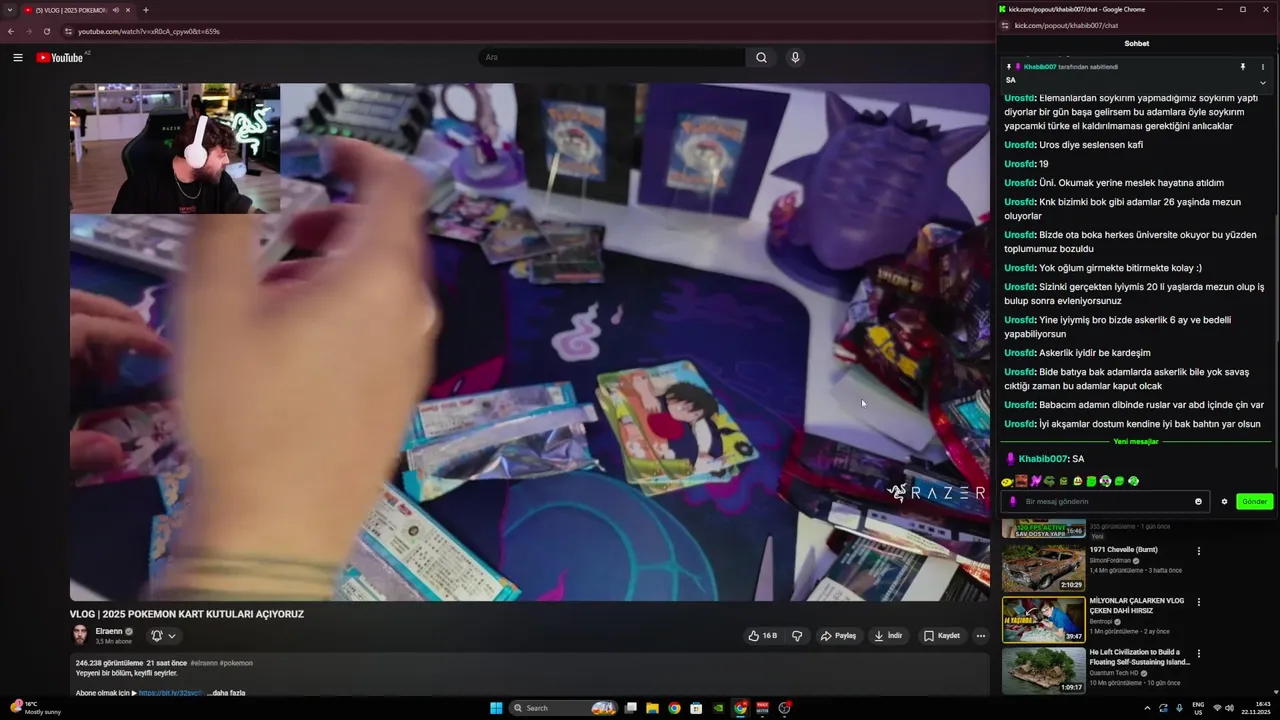Viewport: 1280px width, 720px height.
Task: Open menu for He Left Civilization video
Action: click(1198, 654)
